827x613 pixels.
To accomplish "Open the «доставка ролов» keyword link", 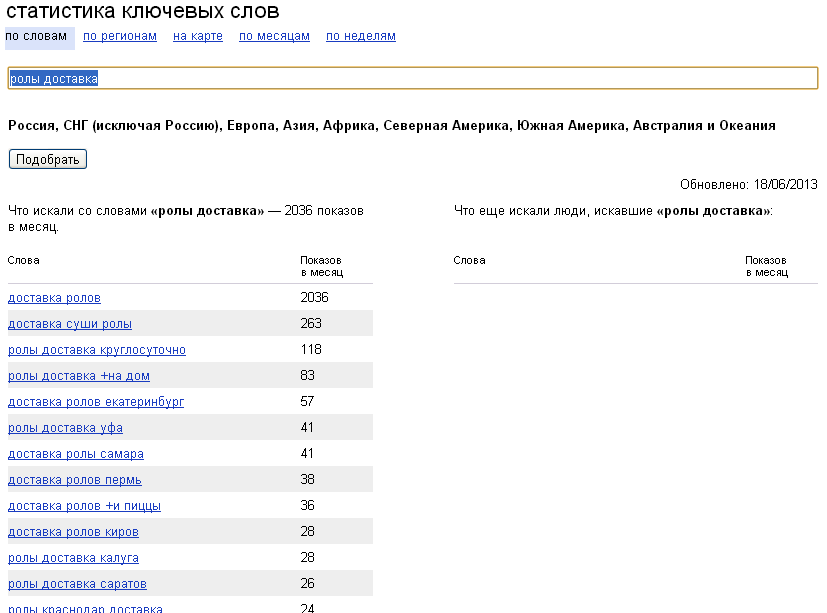I will pyautogui.click(x=54, y=298).
